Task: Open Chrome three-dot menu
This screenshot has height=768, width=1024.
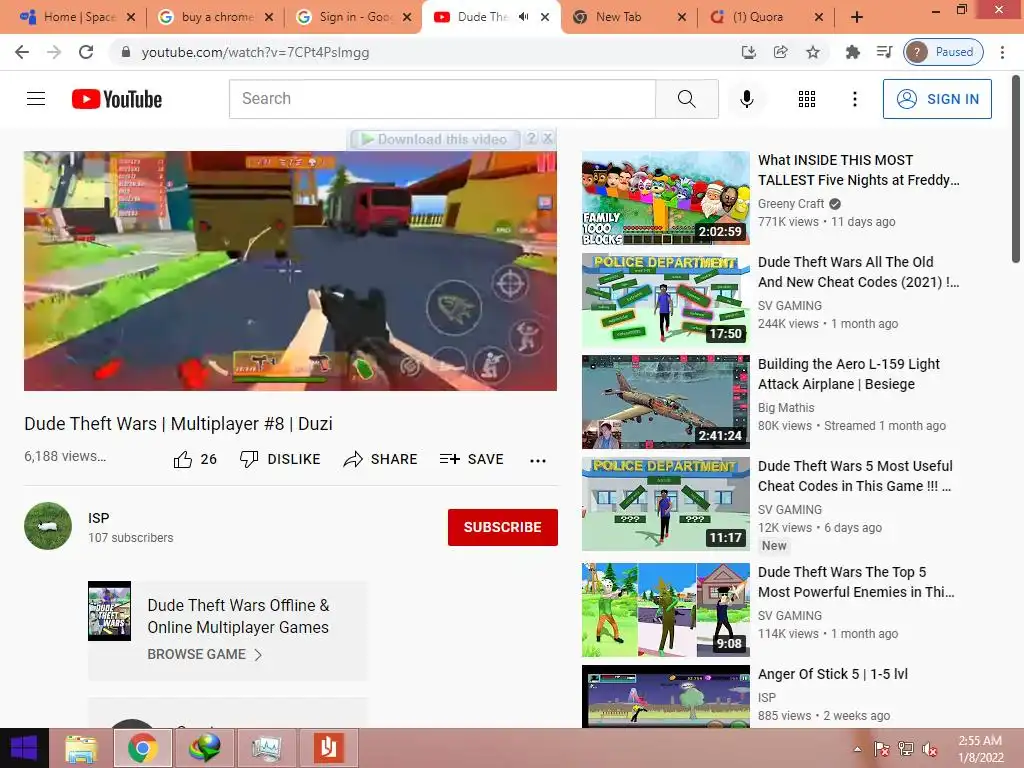Action: point(1002,52)
